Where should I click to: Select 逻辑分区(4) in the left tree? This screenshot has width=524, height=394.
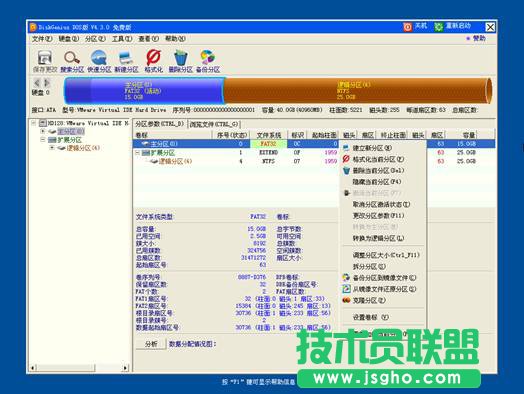pos(83,148)
